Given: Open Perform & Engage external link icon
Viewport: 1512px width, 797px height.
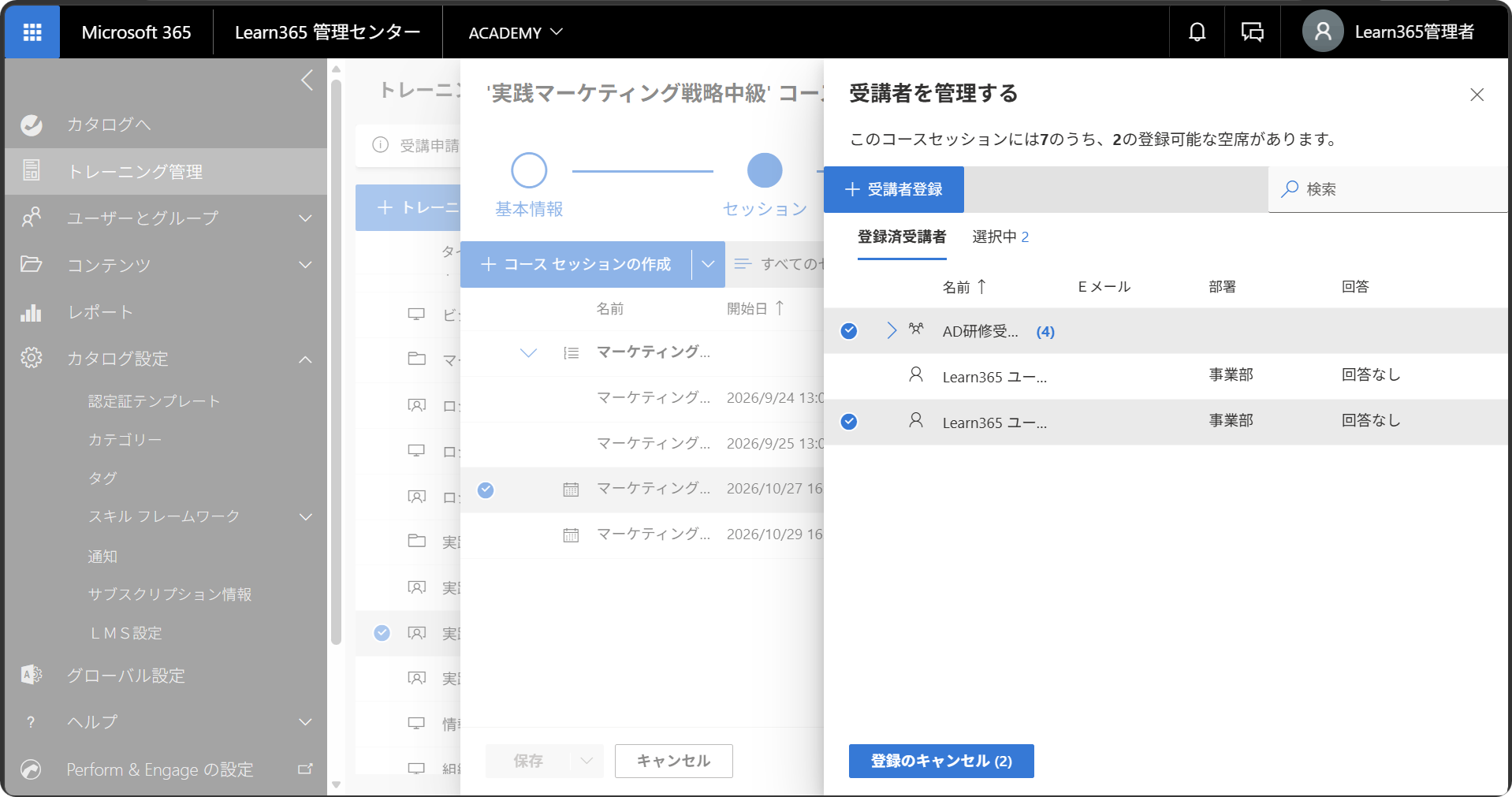Looking at the screenshot, I should pyautogui.click(x=305, y=769).
